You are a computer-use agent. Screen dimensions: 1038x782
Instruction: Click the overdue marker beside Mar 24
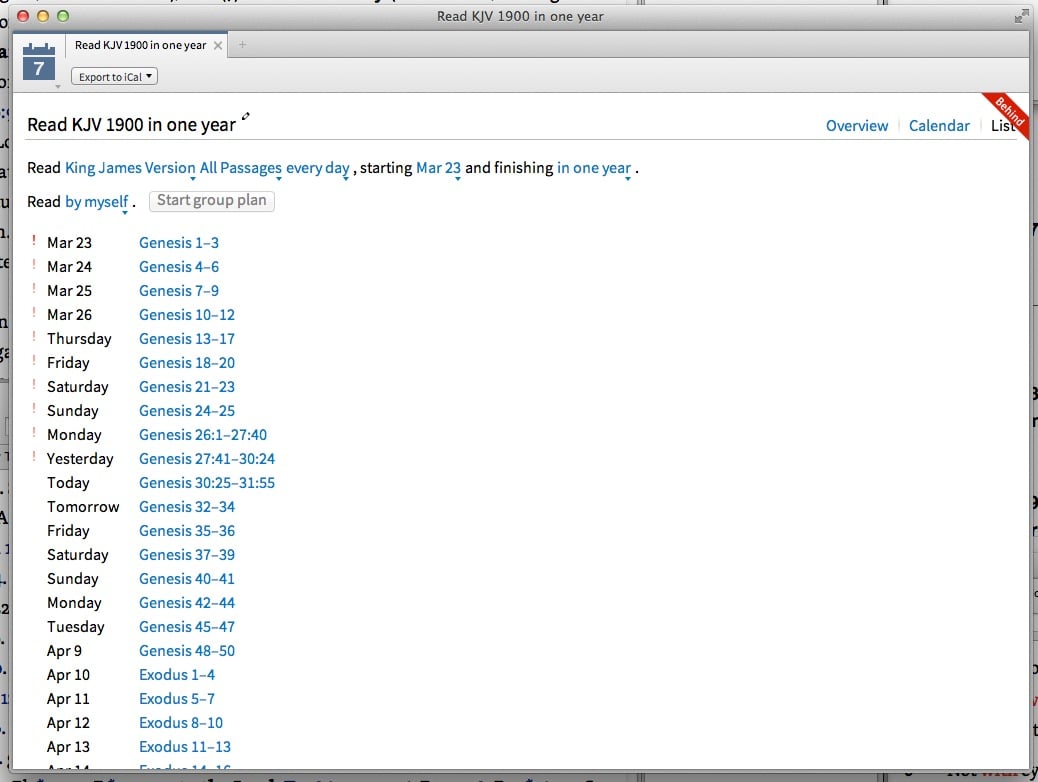(34, 264)
